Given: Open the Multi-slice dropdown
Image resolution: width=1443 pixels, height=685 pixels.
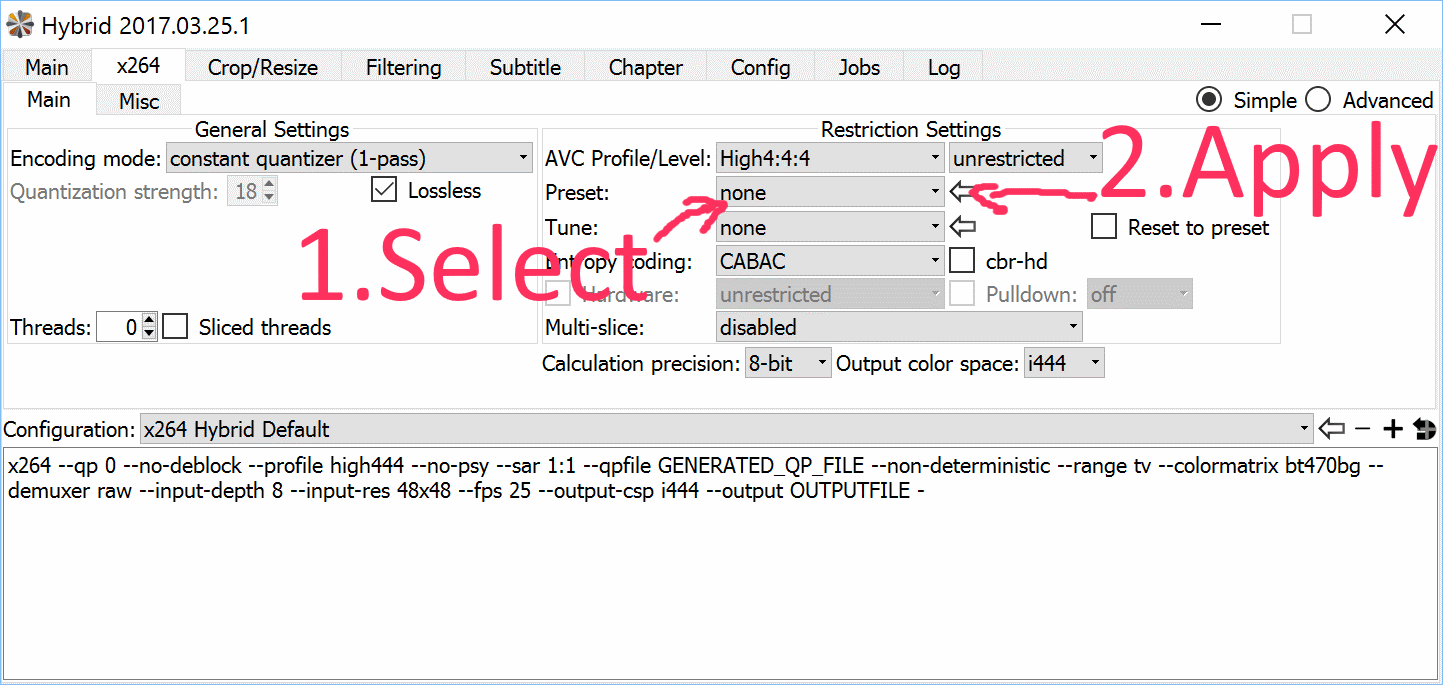Looking at the screenshot, I should 899,327.
